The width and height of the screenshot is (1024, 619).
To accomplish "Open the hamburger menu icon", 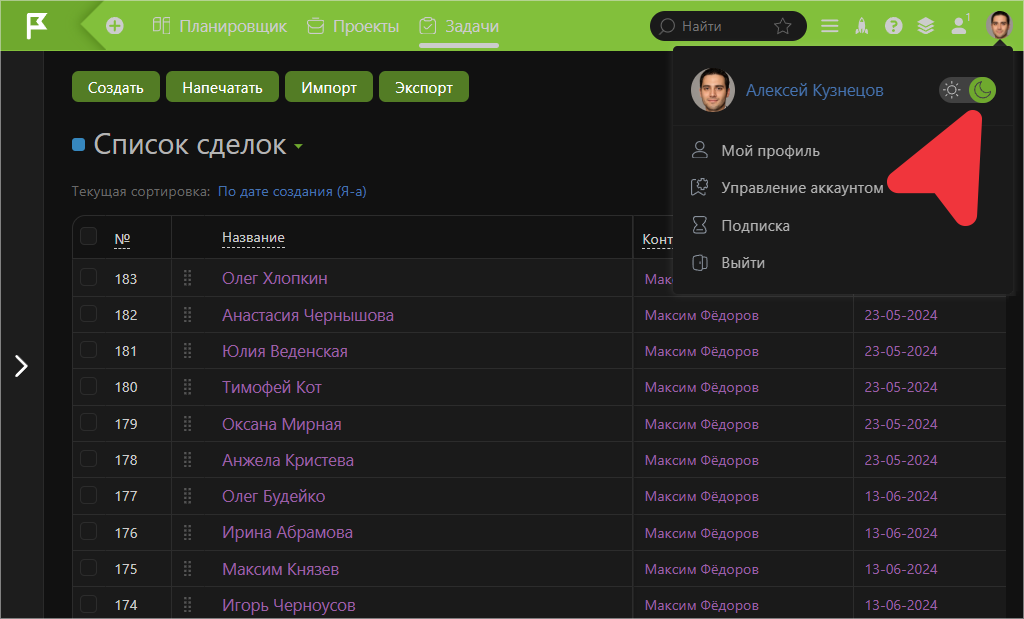I will (x=829, y=26).
